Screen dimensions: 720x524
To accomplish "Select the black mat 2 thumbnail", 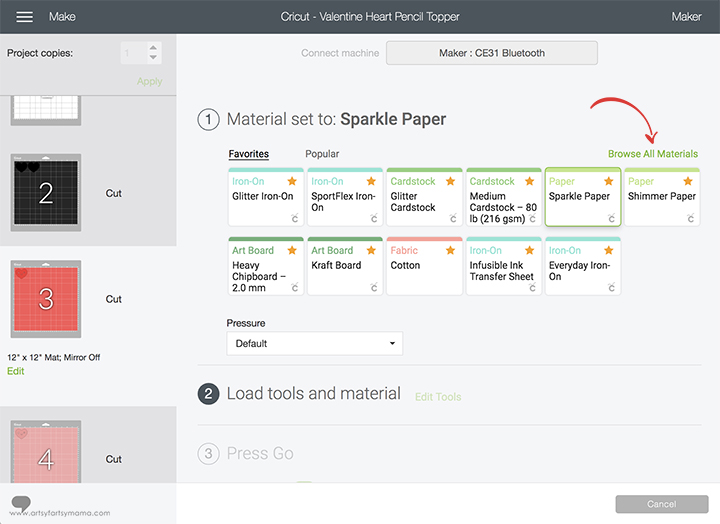I will point(46,192).
